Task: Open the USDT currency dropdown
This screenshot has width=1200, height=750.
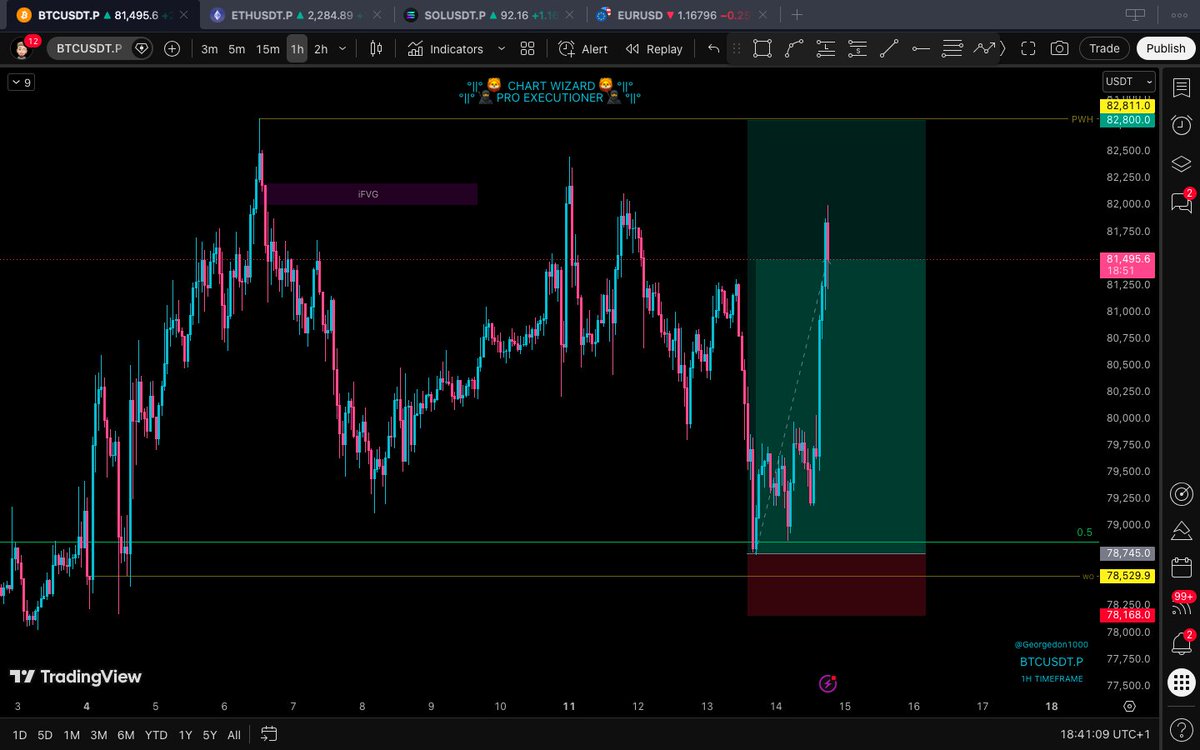Action: click(1129, 82)
